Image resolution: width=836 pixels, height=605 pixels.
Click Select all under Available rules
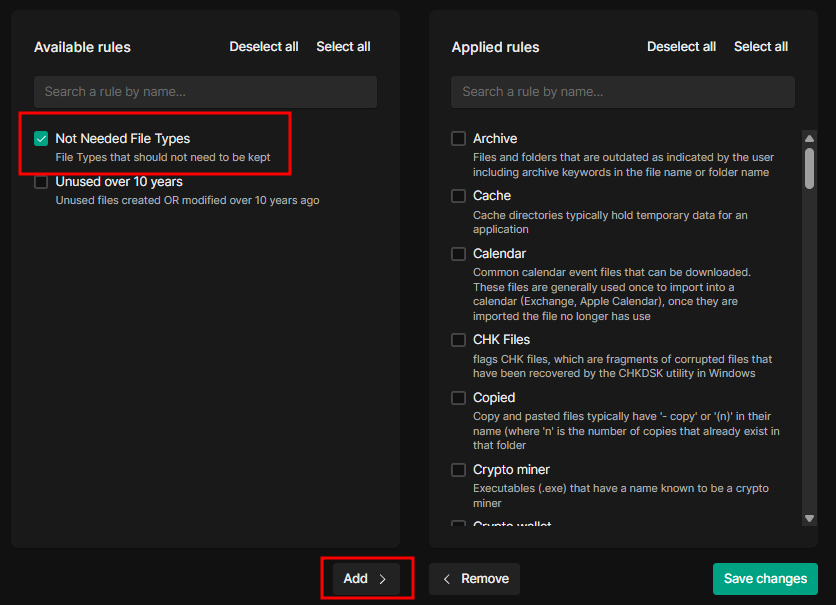[343, 47]
